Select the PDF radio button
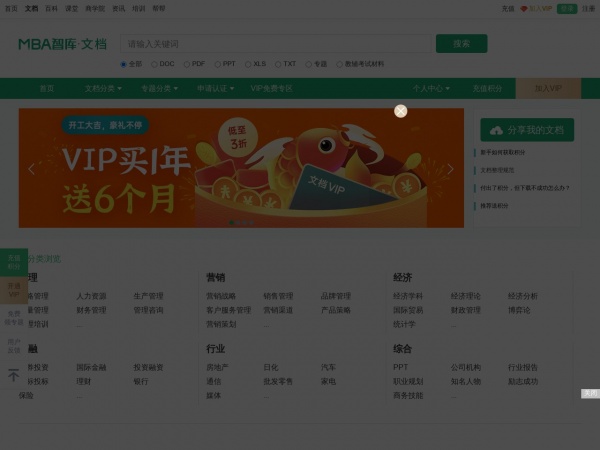 pos(186,64)
